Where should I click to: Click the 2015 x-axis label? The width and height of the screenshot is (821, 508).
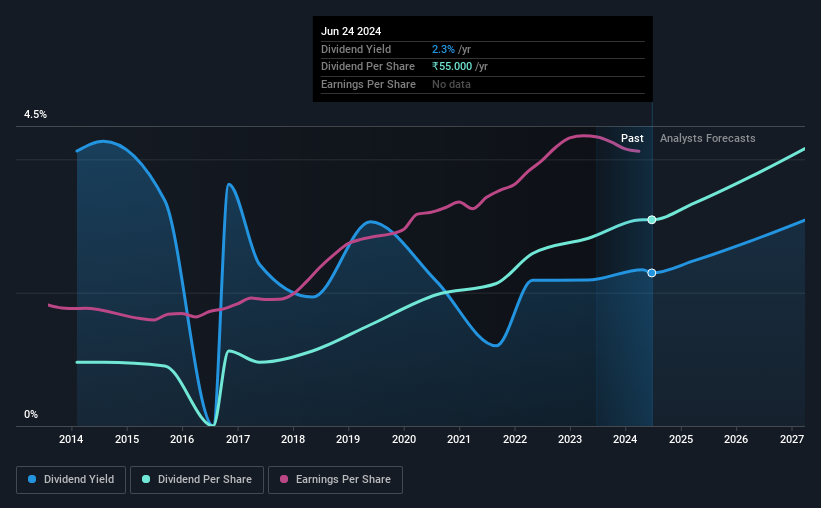(x=127, y=439)
